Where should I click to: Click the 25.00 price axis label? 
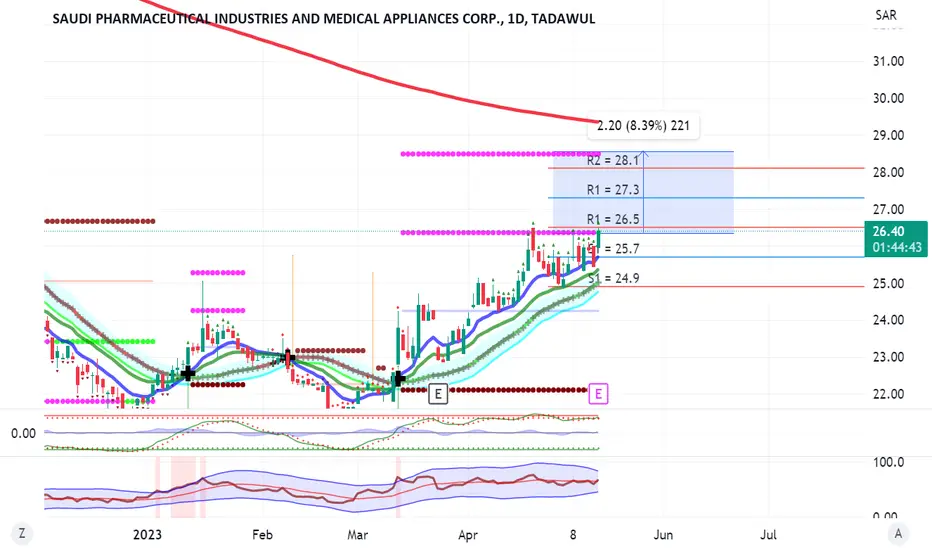point(888,284)
